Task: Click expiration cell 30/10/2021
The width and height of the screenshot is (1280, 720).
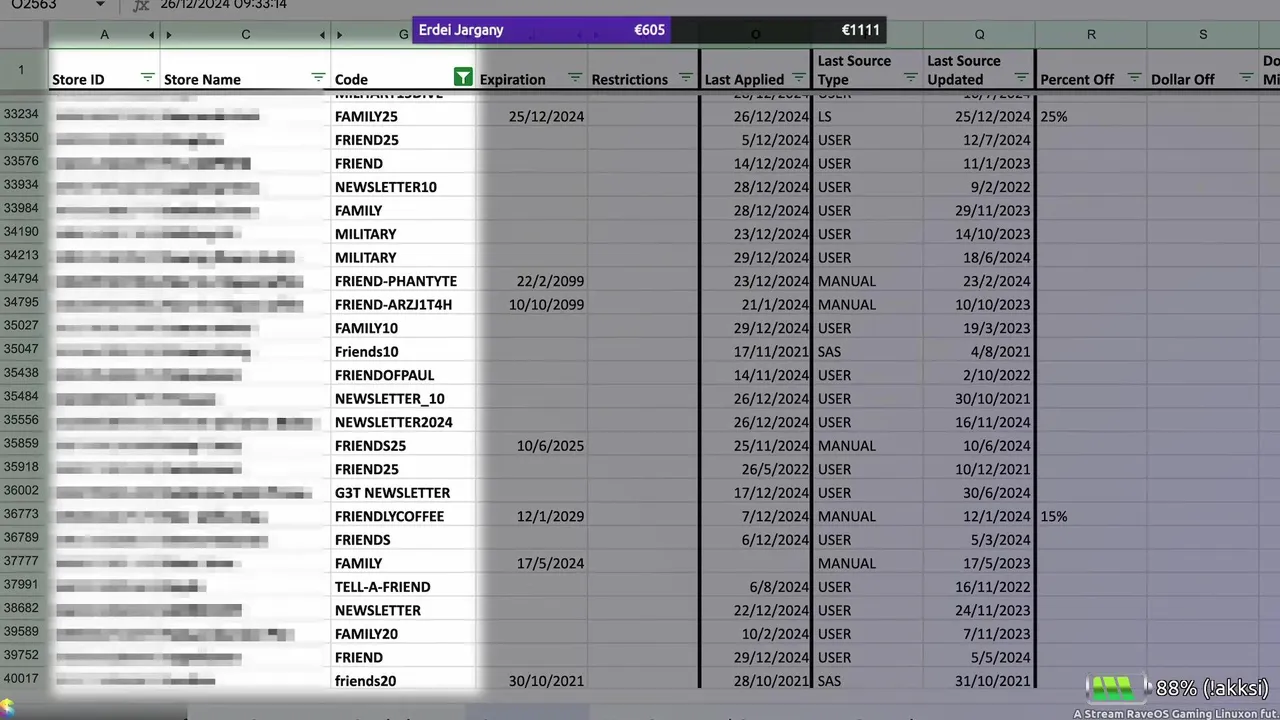Action: [x=532, y=680]
